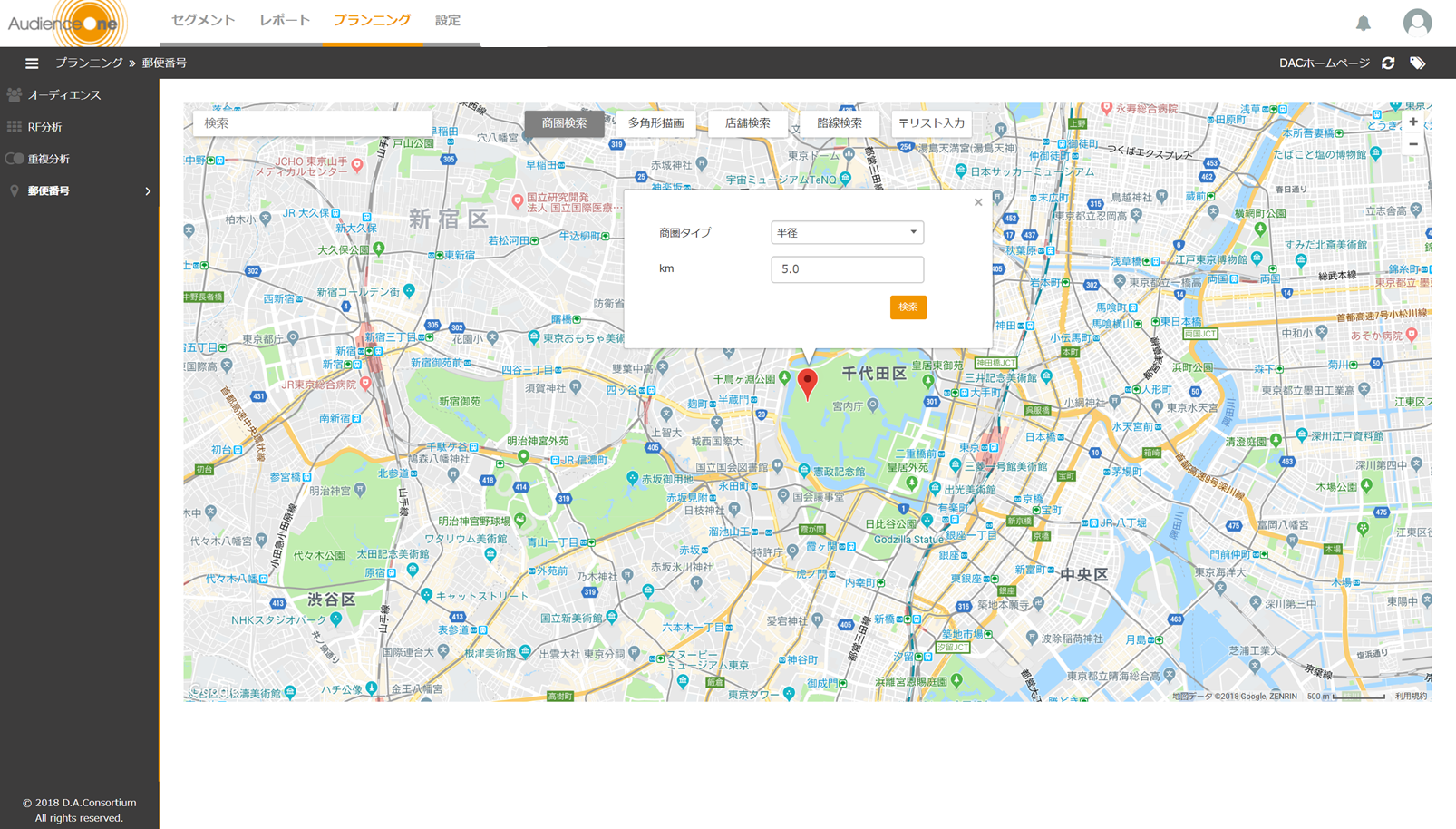Viewport: 1456px width, 829px height.
Task: Open the 商圏タイプ dropdown showing 半径
Action: pyautogui.click(x=846, y=232)
